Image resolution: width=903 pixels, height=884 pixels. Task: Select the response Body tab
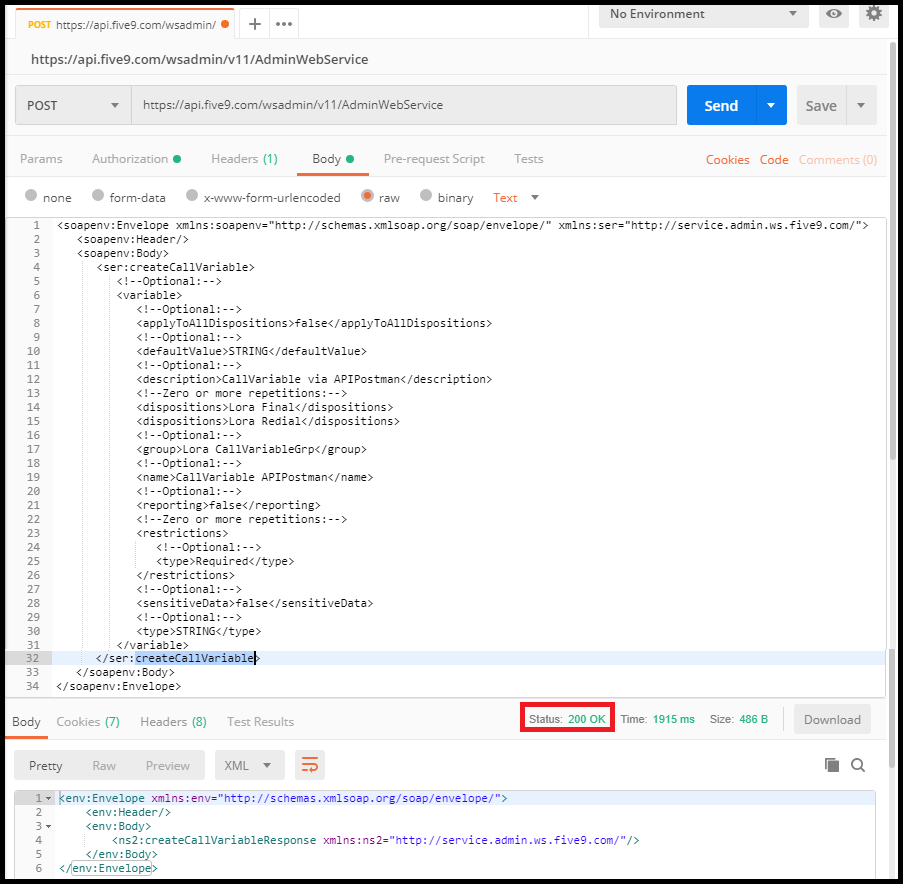pyautogui.click(x=26, y=722)
